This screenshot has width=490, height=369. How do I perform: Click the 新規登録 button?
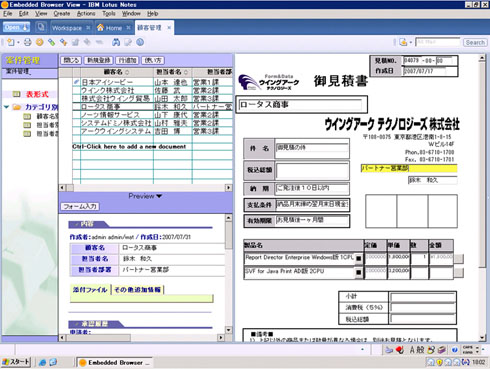pyautogui.click(x=98, y=60)
